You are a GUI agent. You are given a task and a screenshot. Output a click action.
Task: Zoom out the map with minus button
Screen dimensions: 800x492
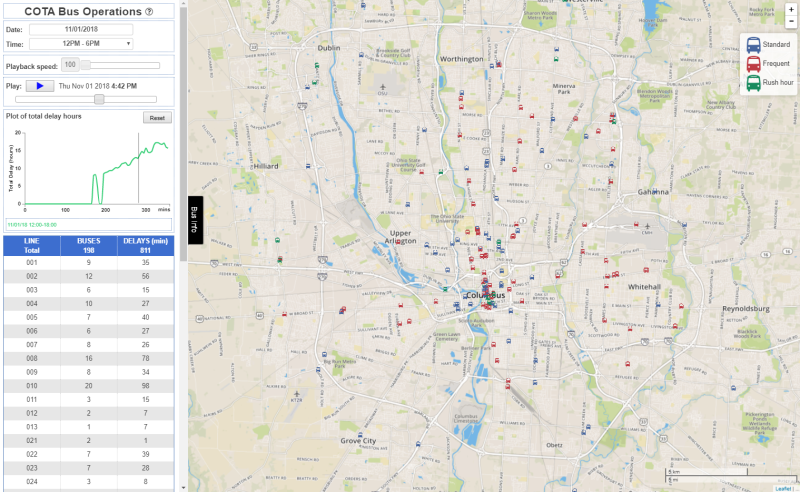pyautogui.click(x=791, y=21)
